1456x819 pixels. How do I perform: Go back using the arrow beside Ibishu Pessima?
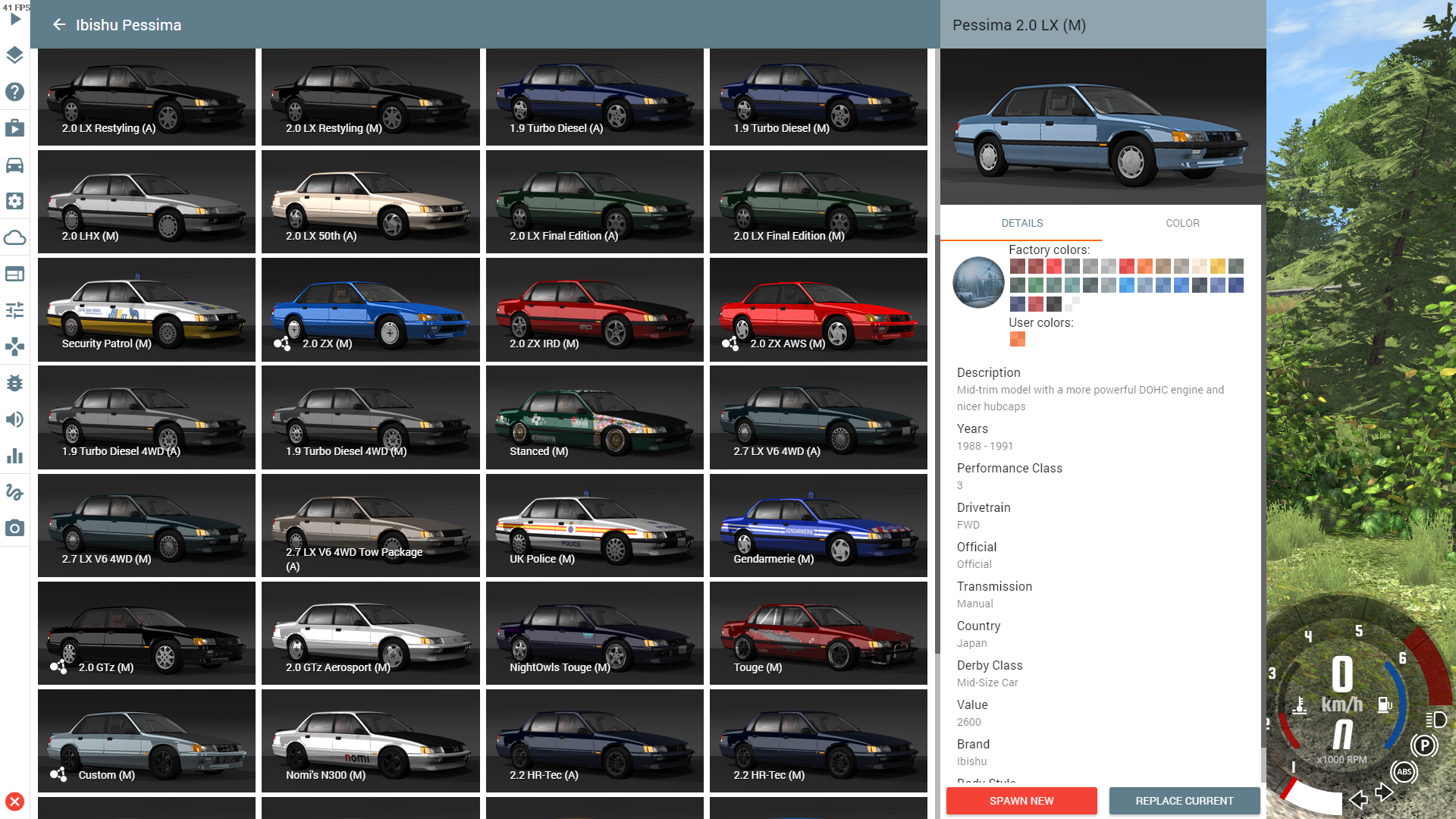point(59,25)
